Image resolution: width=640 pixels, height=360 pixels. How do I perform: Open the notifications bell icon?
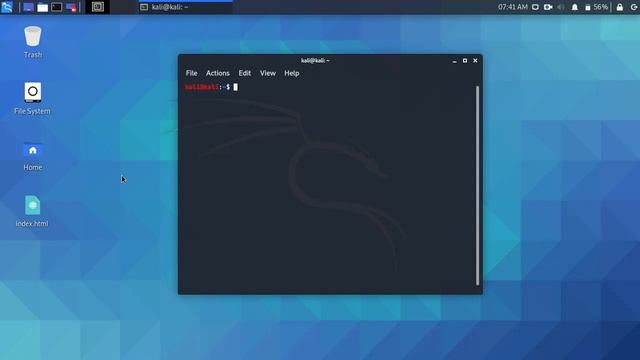[575, 7]
